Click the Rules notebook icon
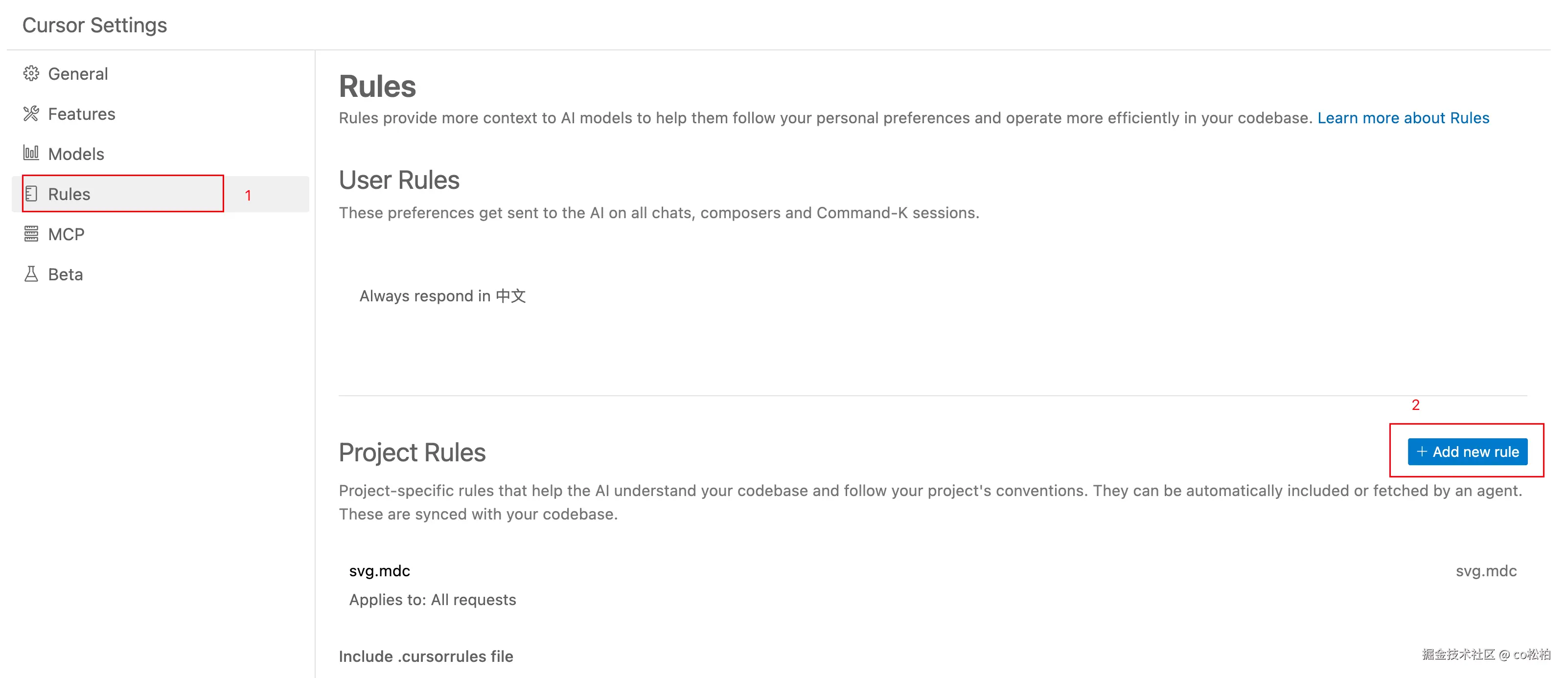 tap(32, 194)
